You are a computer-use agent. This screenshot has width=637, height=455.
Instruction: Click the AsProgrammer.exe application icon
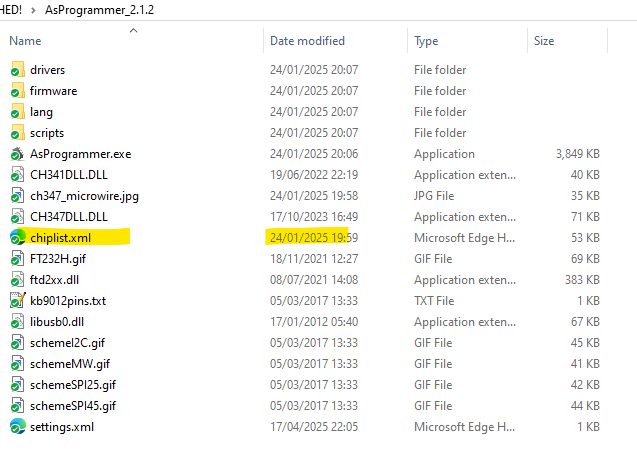tap(17, 154)
